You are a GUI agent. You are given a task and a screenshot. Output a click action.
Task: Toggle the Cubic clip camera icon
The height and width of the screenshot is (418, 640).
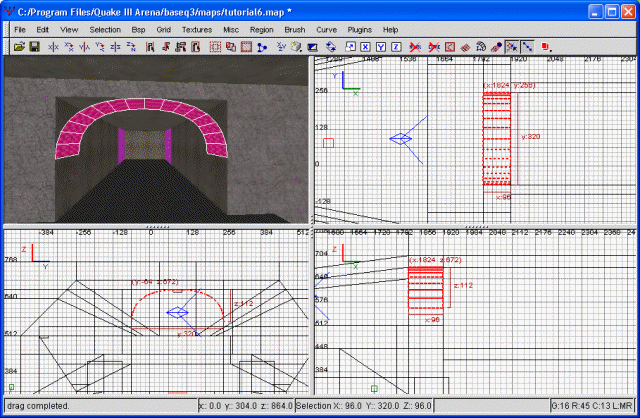[x=312, y=47]
